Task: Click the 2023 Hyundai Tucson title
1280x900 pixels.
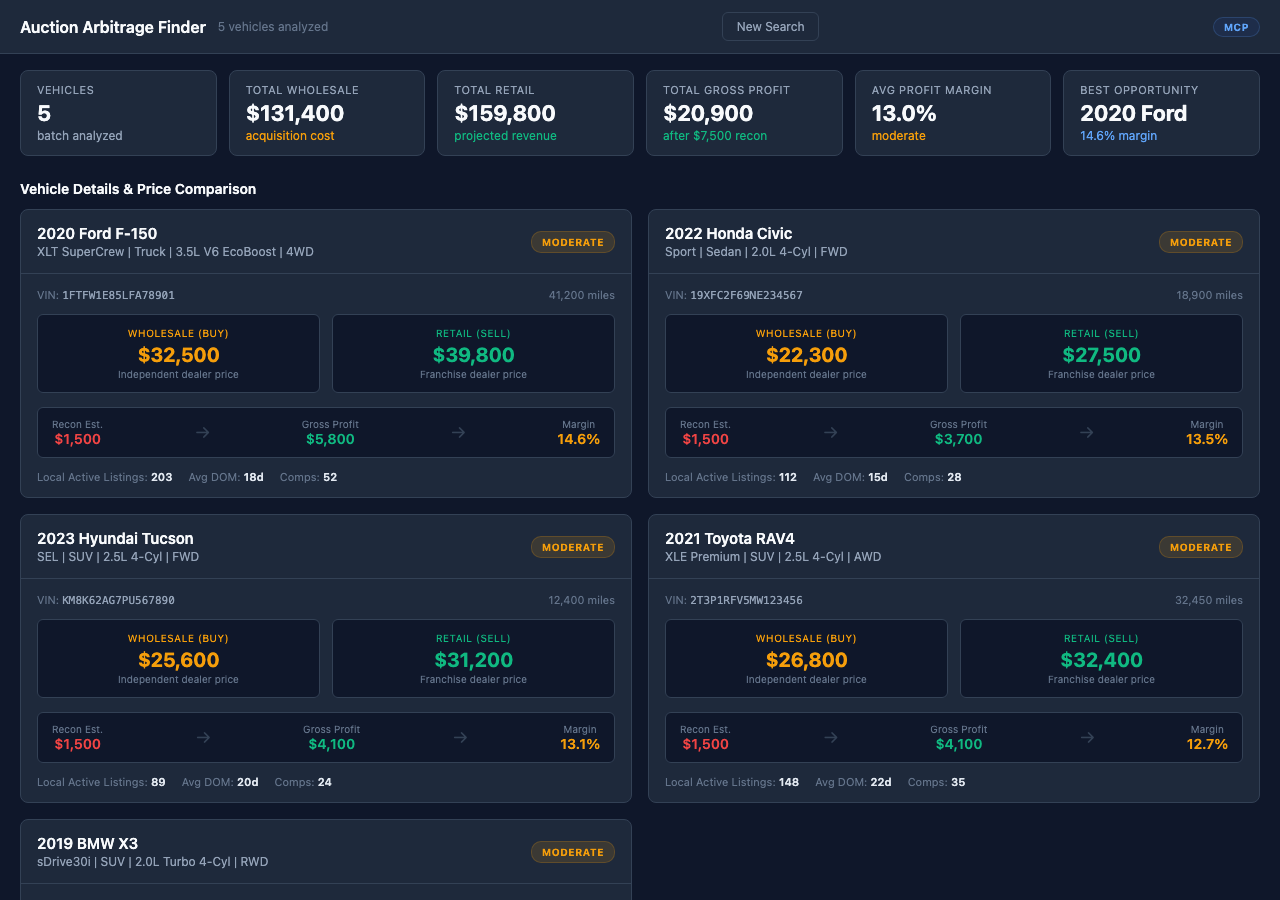Action: tap(115, 539)
